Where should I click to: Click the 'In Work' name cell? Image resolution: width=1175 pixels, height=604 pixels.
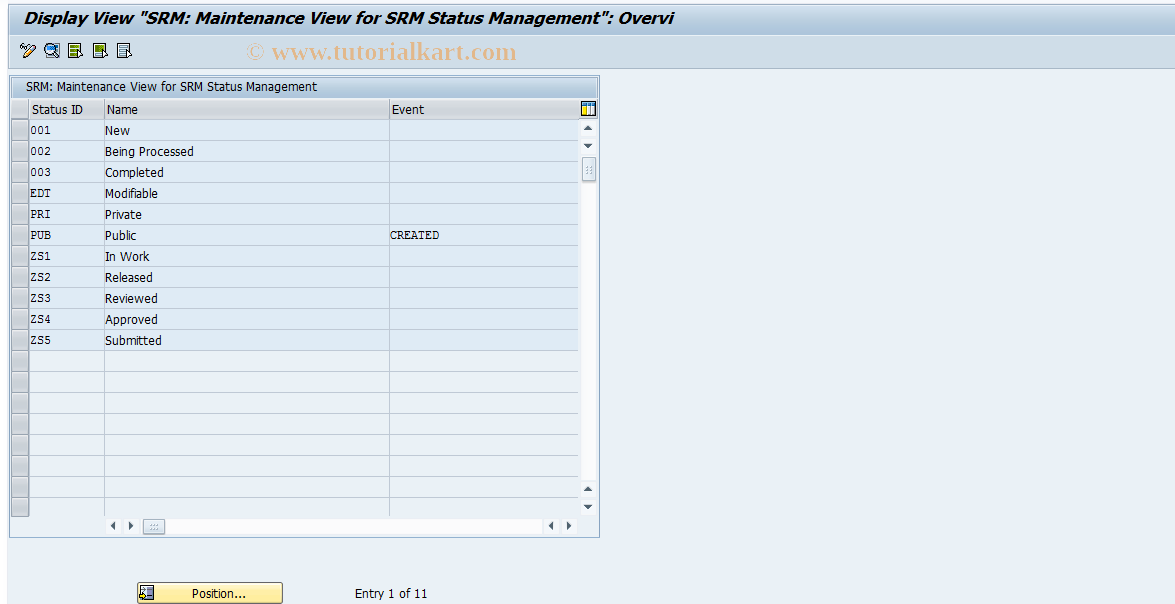[x=247, y=256]
